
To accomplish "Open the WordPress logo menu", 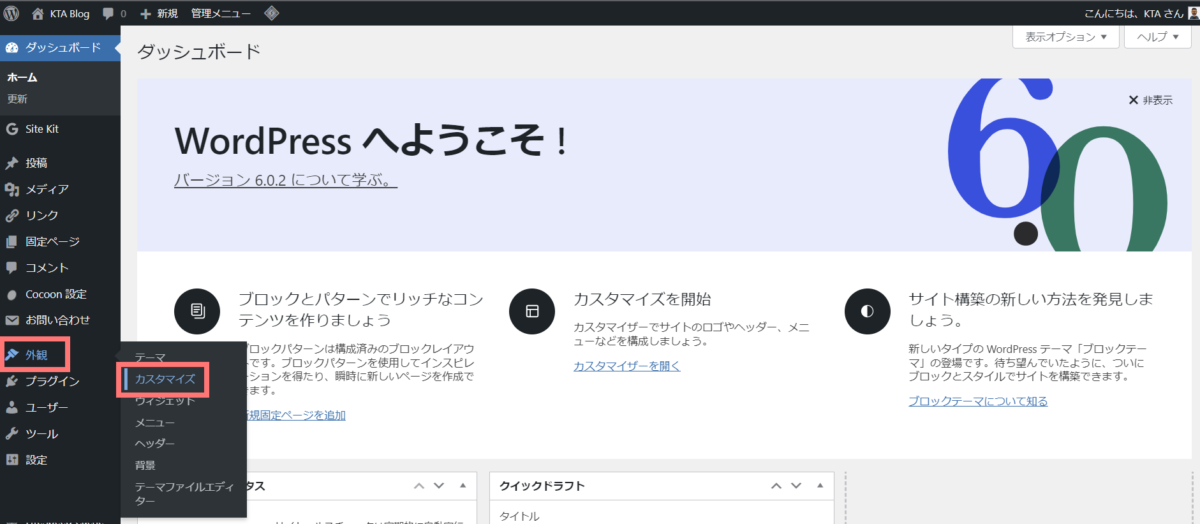I will 12,14.
